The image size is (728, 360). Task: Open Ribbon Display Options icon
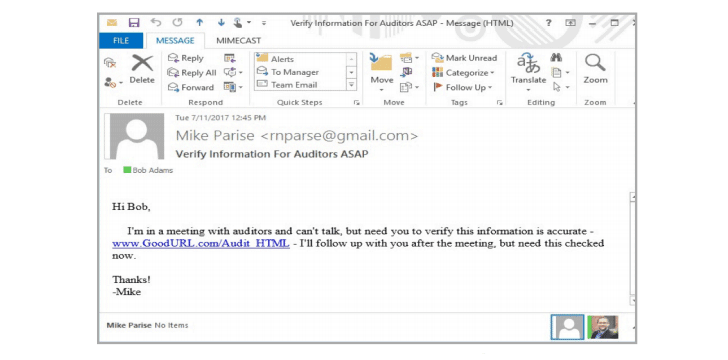pos(570,22)
